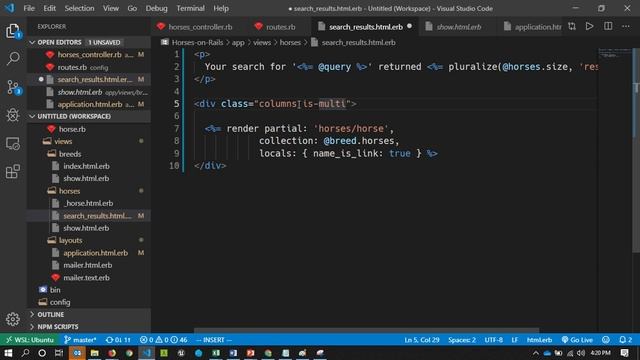This screenshot has height=360, width=640.
Task: Click the Cortana circle icon on taskbar
Action: pyautogui.click(x=42, y=353)
